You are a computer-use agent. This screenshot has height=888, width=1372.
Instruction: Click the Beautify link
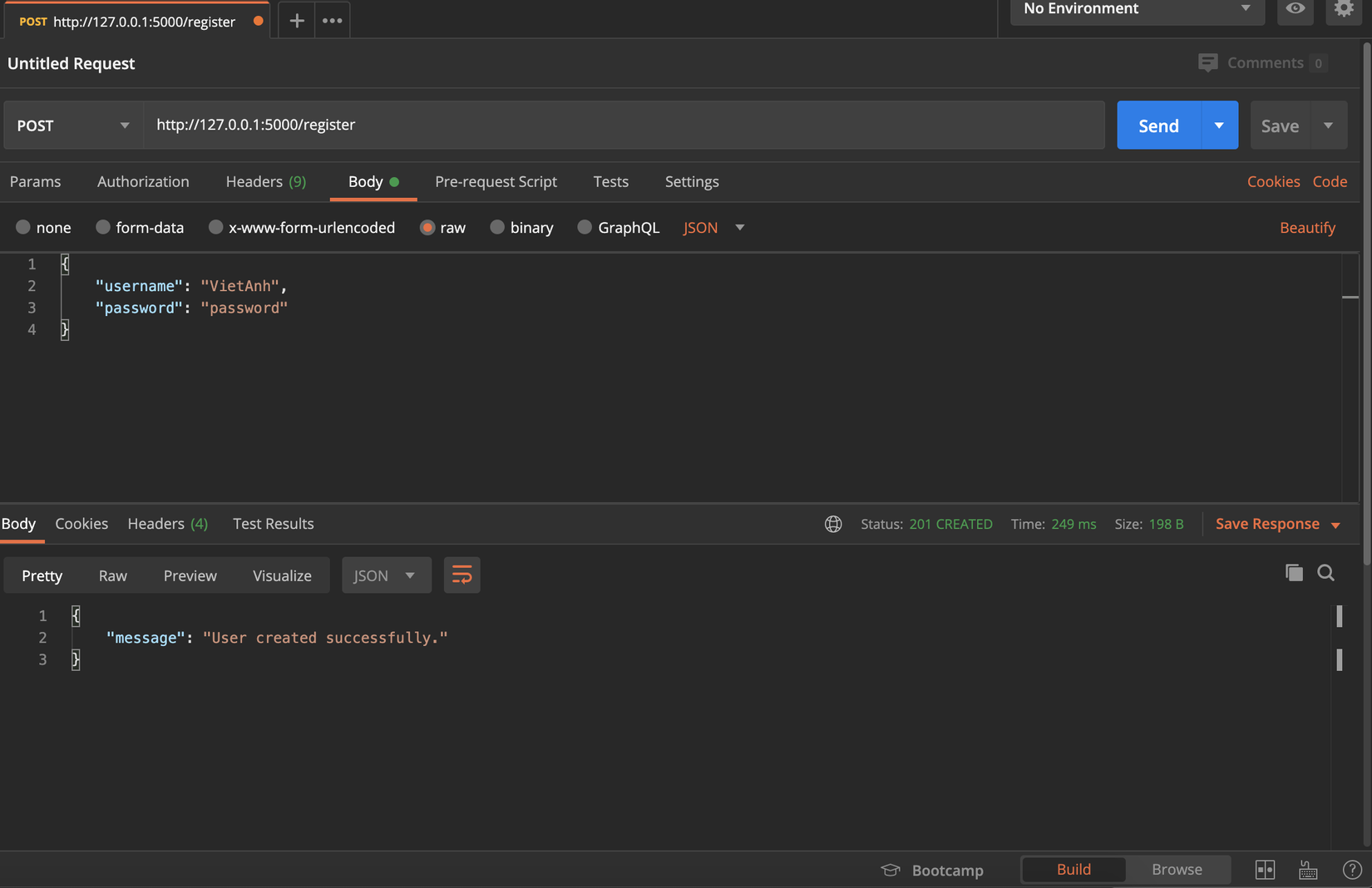(x=1307, y=228)
